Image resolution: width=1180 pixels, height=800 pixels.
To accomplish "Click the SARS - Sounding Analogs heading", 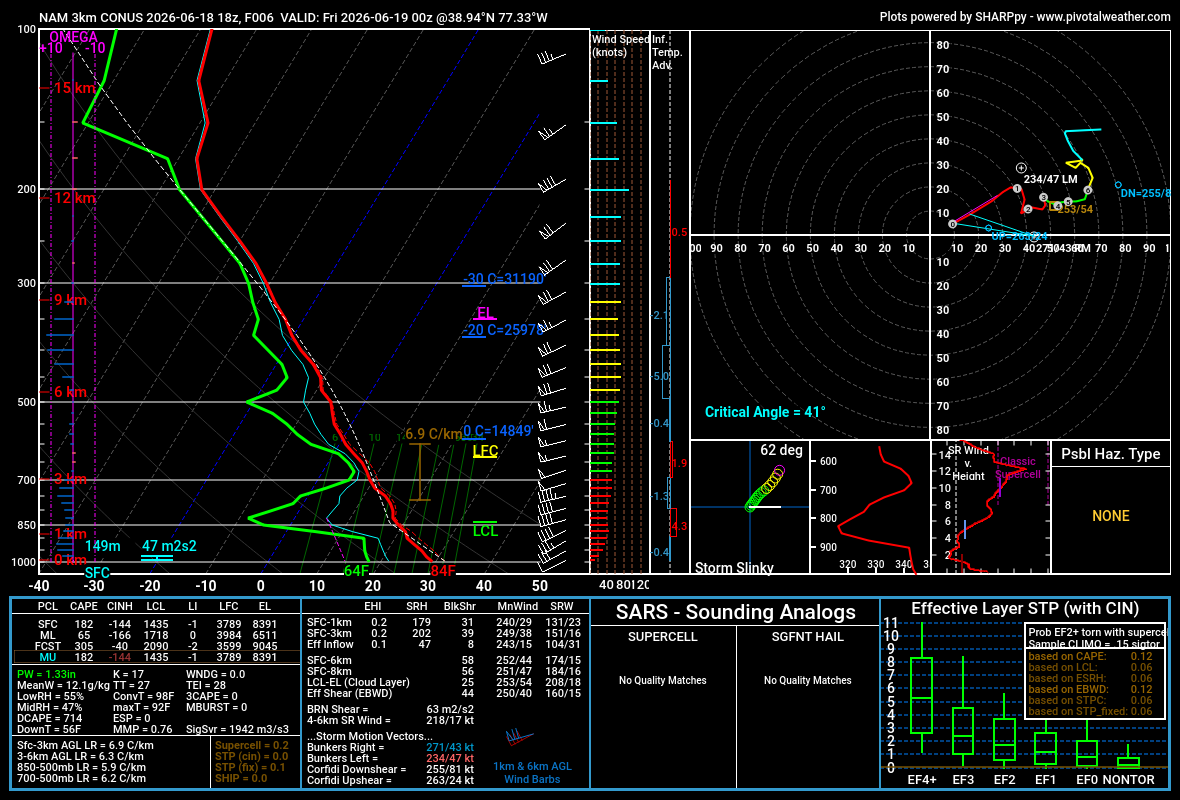I will point(735,613).
